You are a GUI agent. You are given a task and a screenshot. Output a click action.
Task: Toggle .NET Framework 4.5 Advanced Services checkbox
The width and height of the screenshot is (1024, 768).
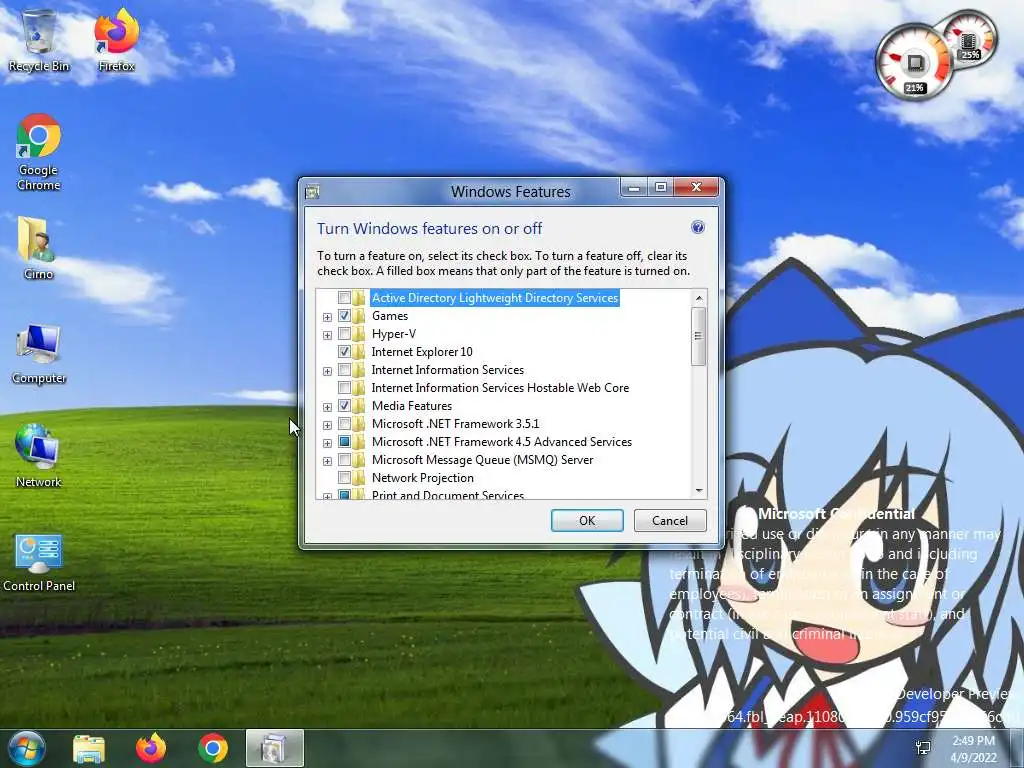344,442
